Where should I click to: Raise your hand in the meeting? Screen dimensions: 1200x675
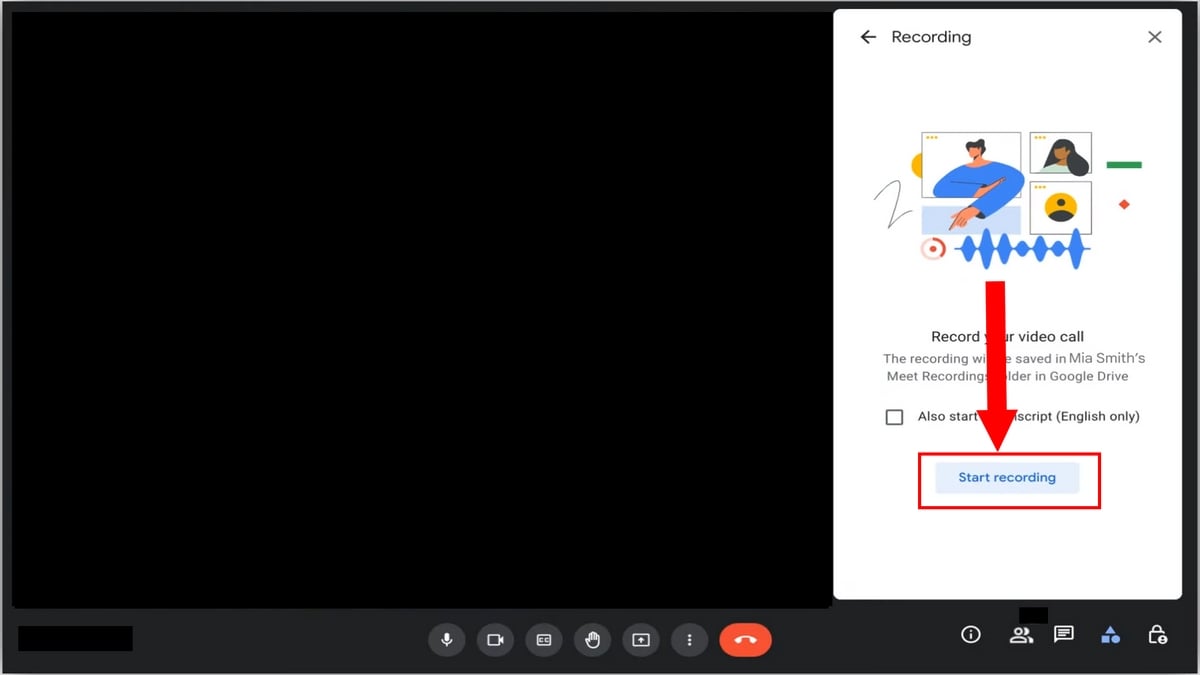pos(592,640)
